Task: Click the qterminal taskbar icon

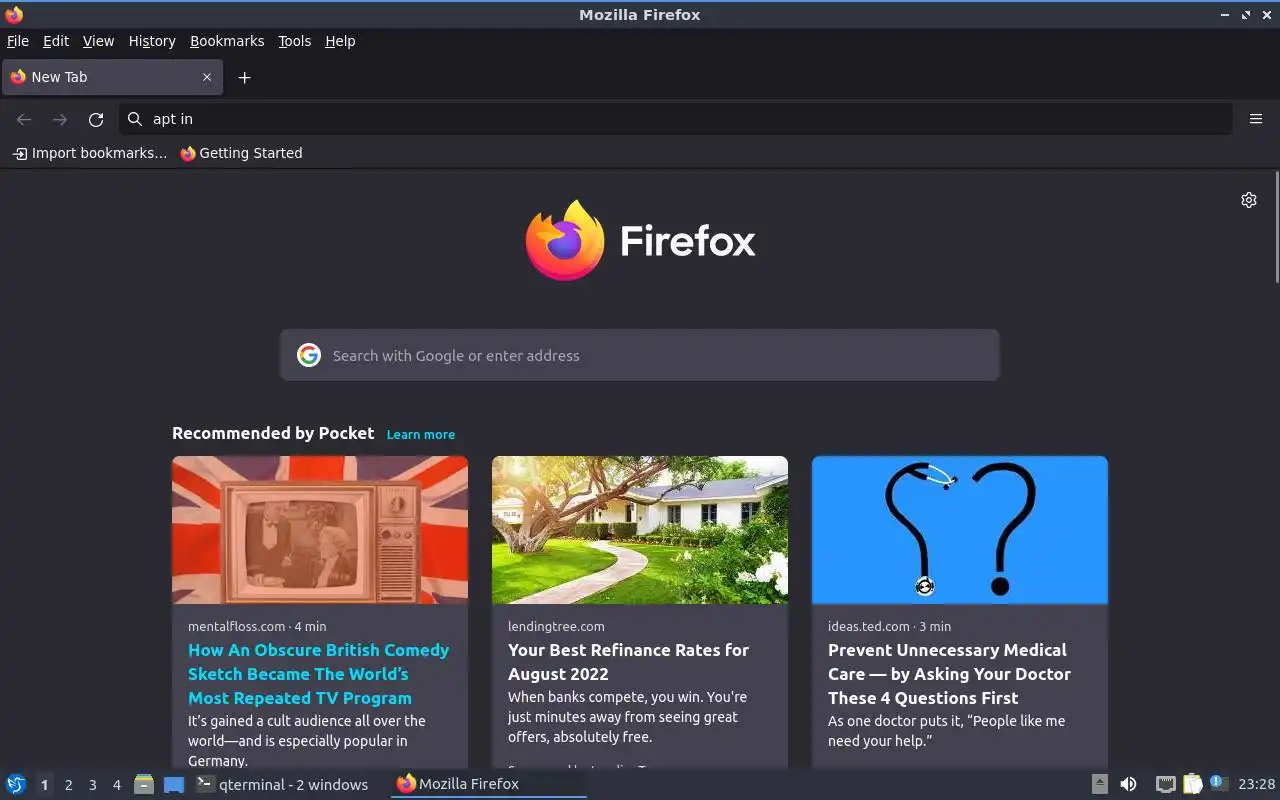Action: tap(205, 784)
